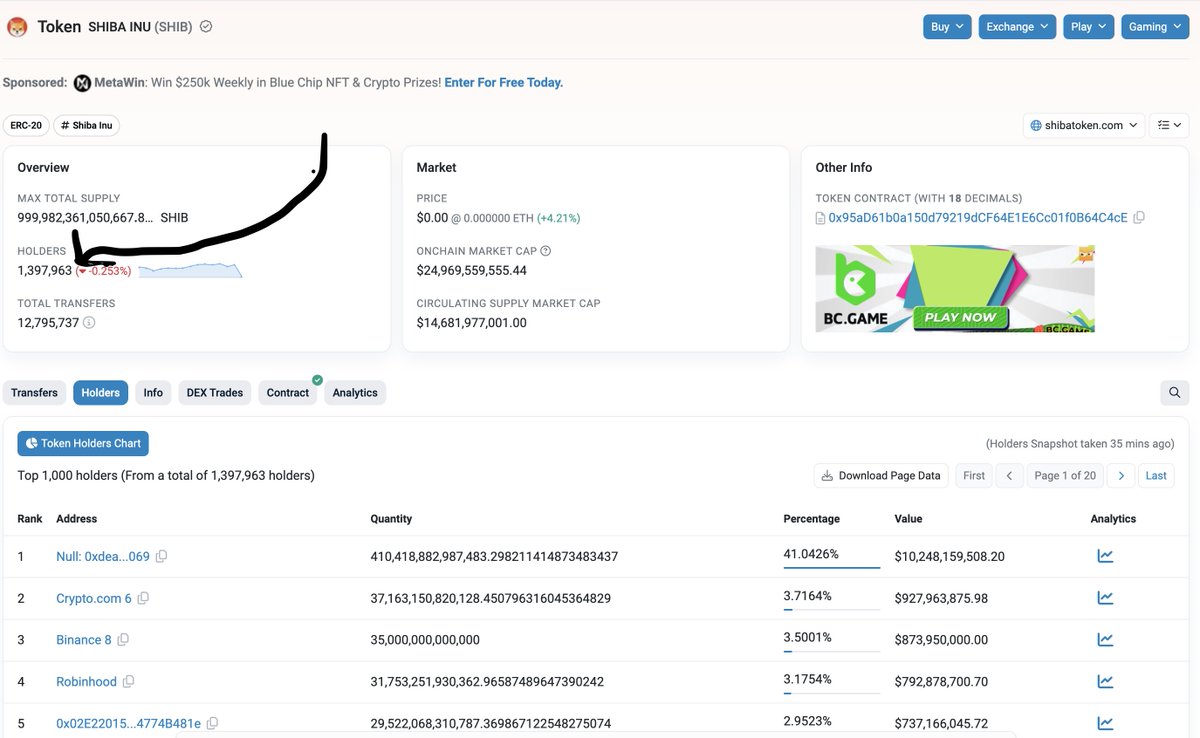Open the Token Holders Chart

(83, 443)
